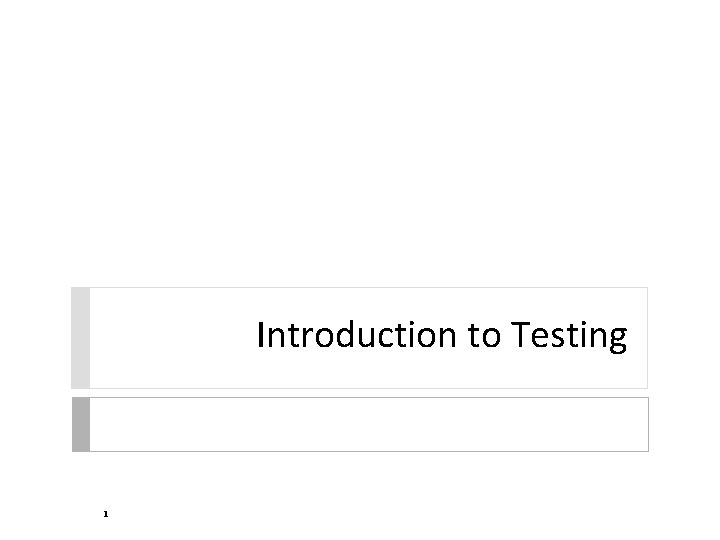Image resolution: width=720 pixels, height=540 pixels.
Task: Click the gap between title and subtitle boxes
Action: pos(360,393)
